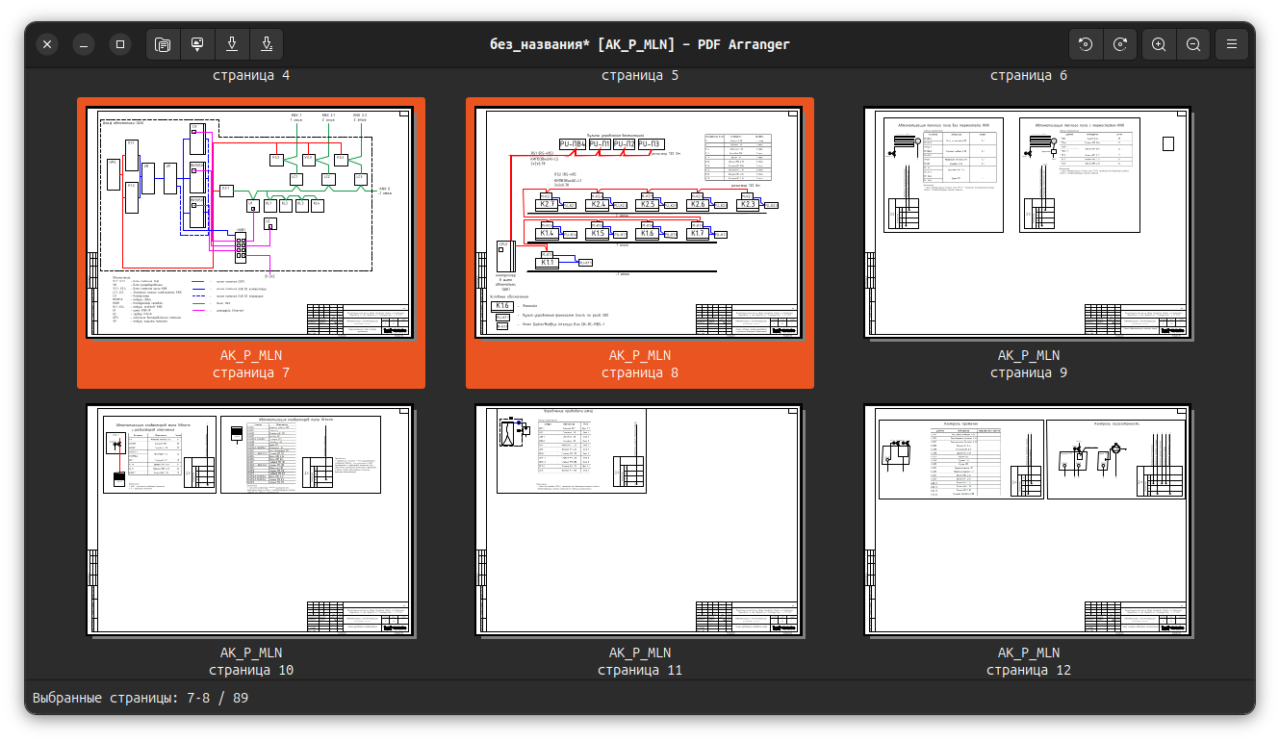Maximize the PDF Arranger window
1280x742 pixels.
(x=120, y=44)
